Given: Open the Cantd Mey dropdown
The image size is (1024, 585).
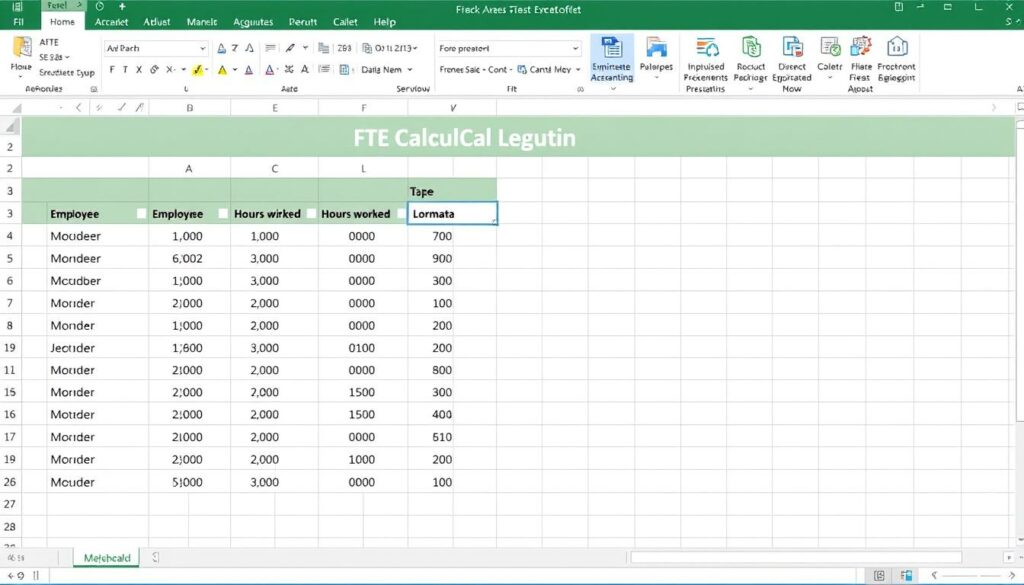Looking at the screenshot, I should tap(578, 70).
